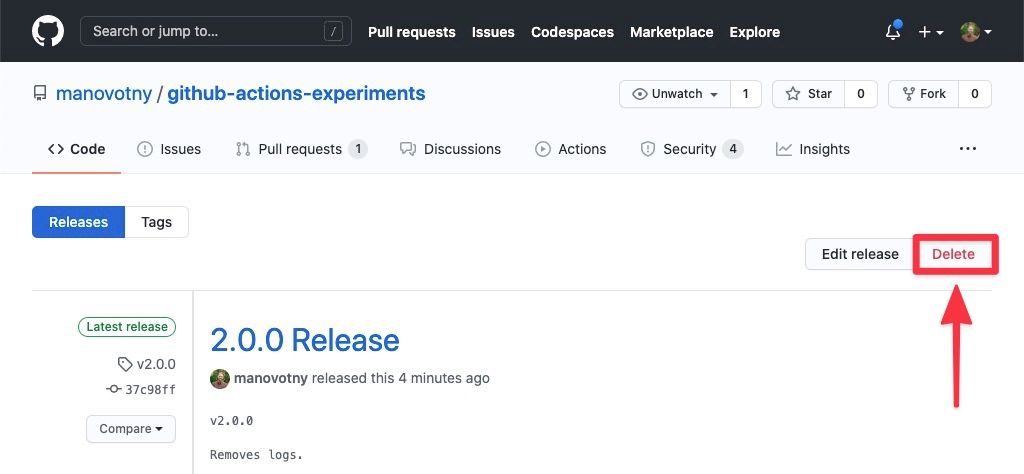Open github-actions-experiments repository link
This screenshot has width=1024, height=474.
tap(296, 93)
